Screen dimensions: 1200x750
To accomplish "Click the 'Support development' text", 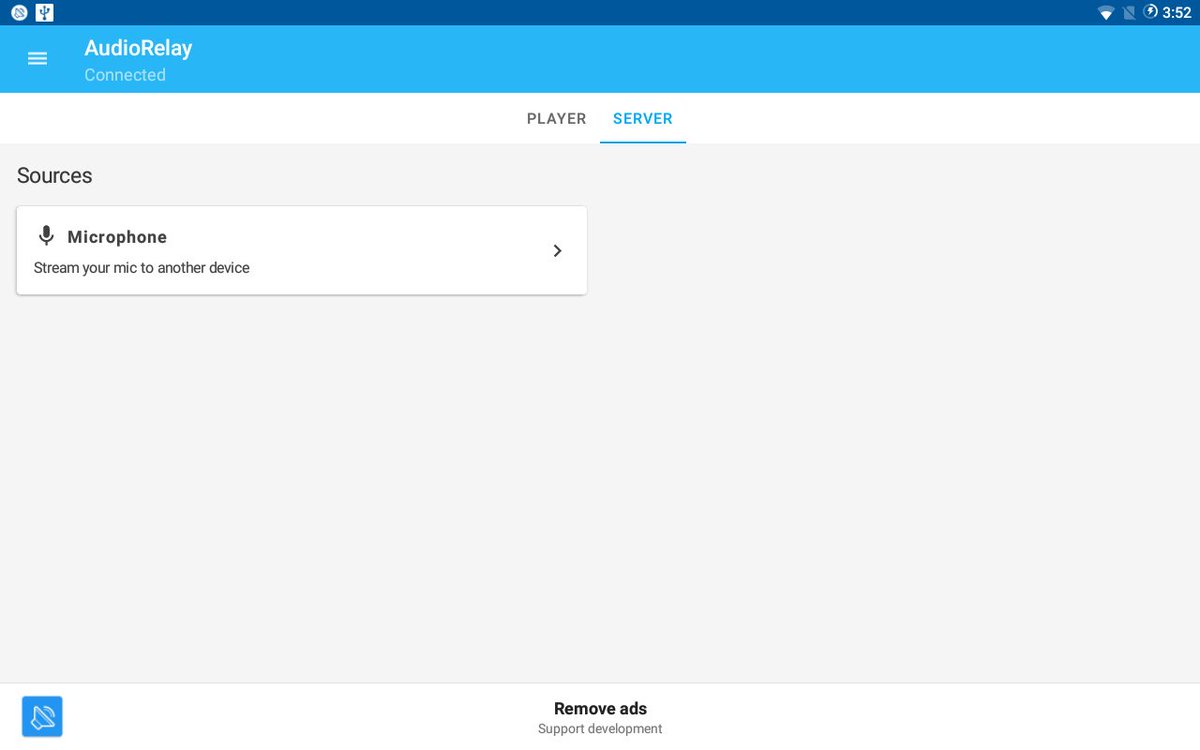I will [600, 729].
